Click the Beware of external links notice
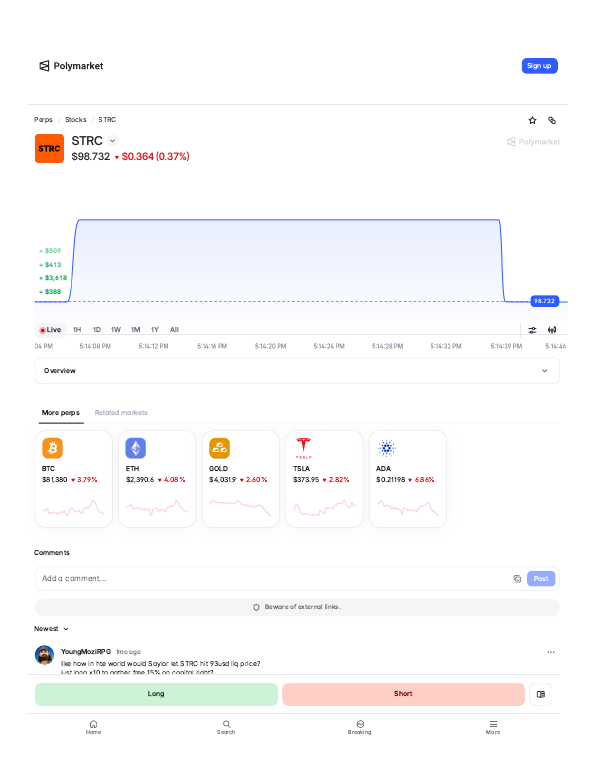 click(x=297, y=607)
